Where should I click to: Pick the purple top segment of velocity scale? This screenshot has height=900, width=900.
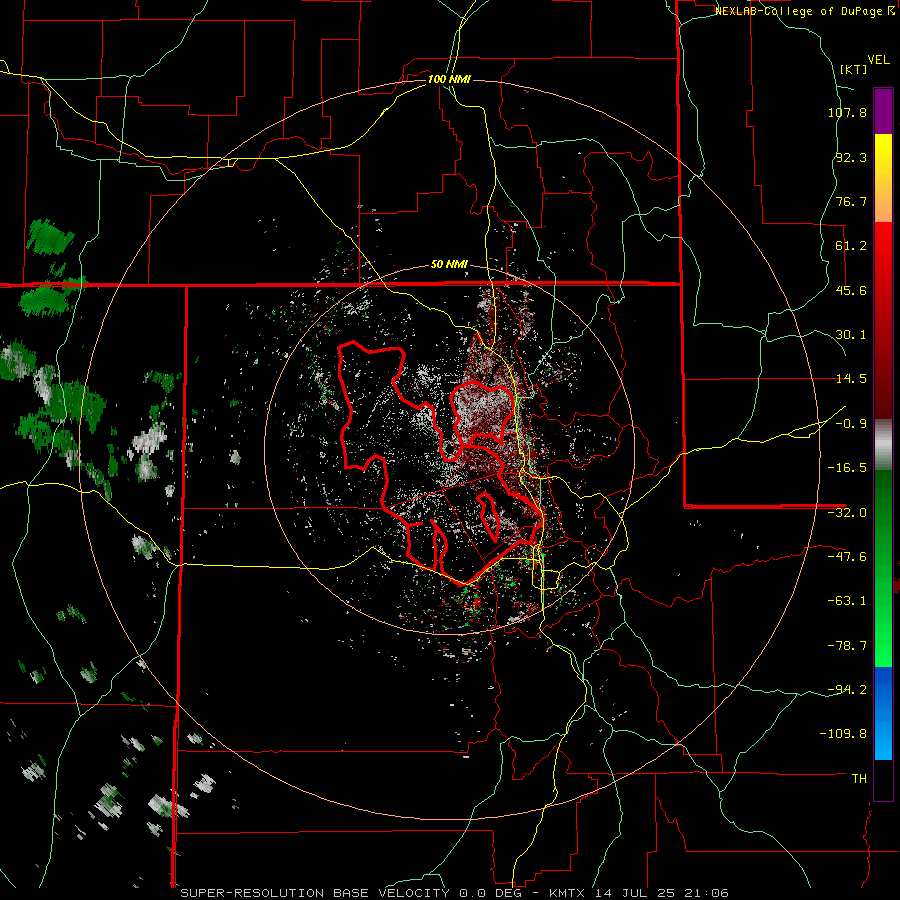click(883, 111)
